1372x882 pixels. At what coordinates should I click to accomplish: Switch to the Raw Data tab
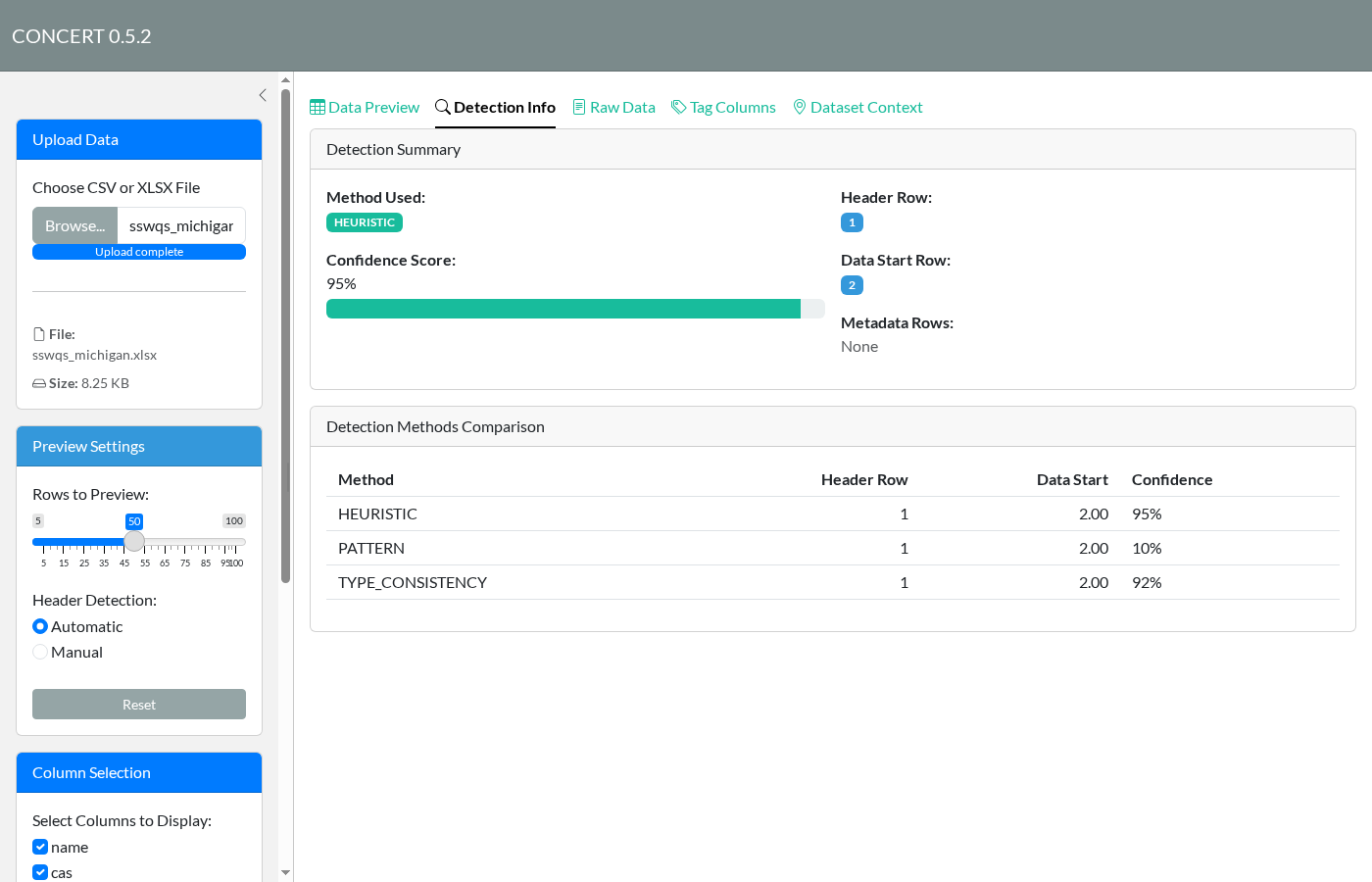614,107
